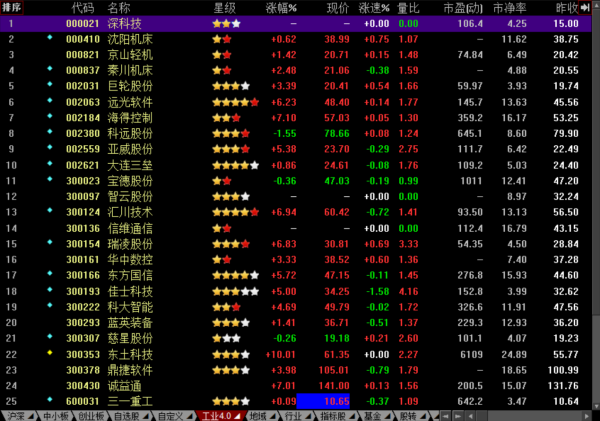Image resolution: width=600 pixels, height=421 pixels.
Task: Open the dropdown triangle on the 行业 tab
Action: tap(308, 416)
